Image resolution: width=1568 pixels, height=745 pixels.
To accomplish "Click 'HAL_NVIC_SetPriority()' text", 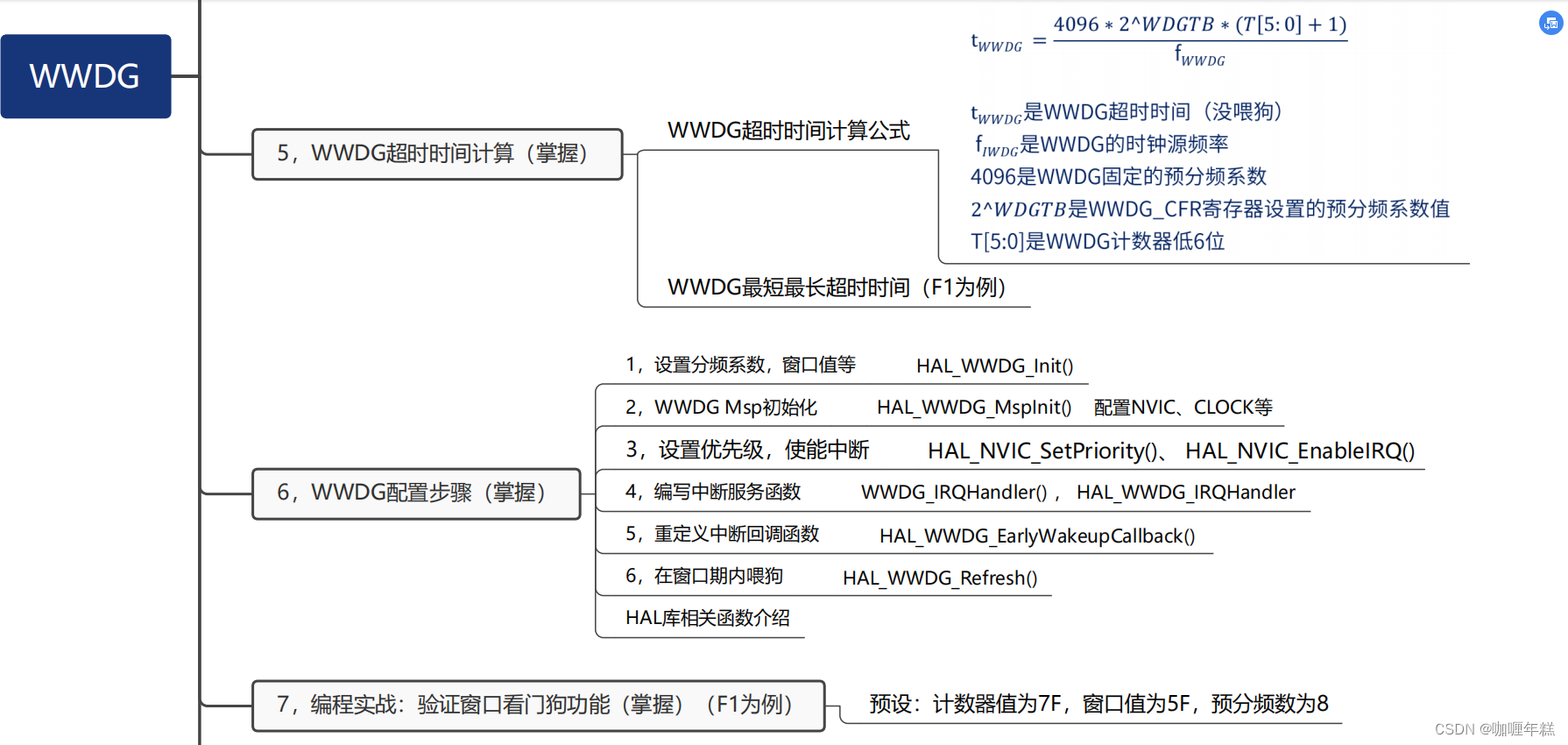I will coord(1042,451).
